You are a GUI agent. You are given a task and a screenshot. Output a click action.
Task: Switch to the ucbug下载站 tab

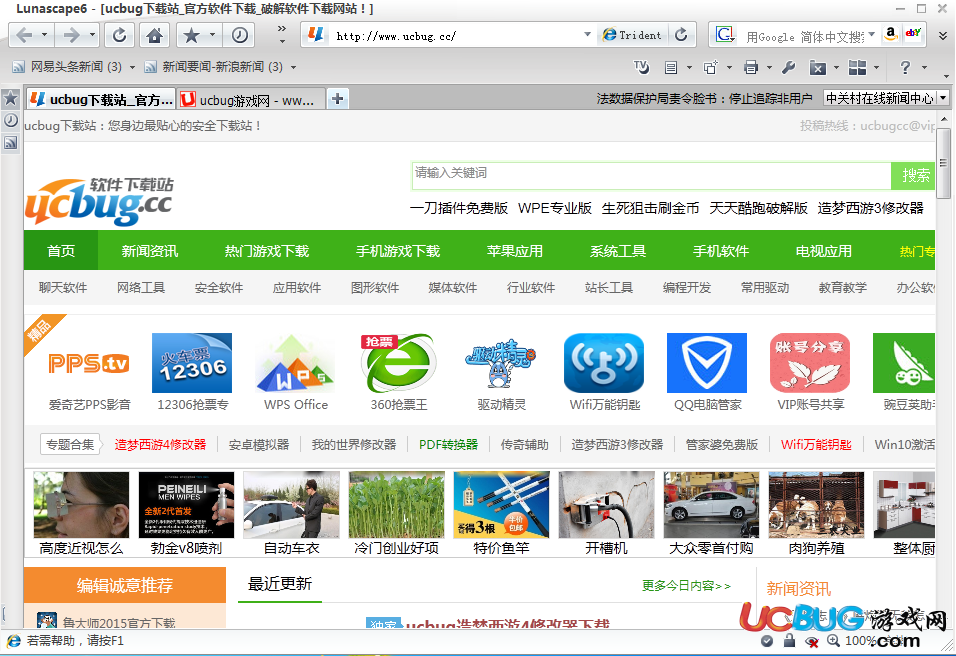click(x=101, y=99)
